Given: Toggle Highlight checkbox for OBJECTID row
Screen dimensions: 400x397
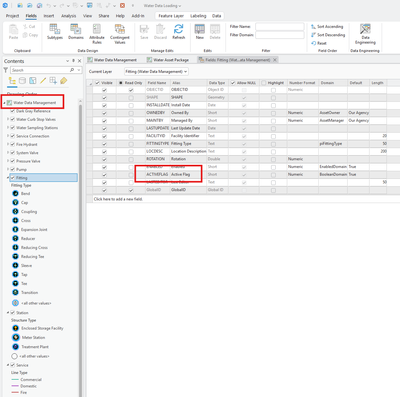Looking at the screenshot, I should 273,90.
